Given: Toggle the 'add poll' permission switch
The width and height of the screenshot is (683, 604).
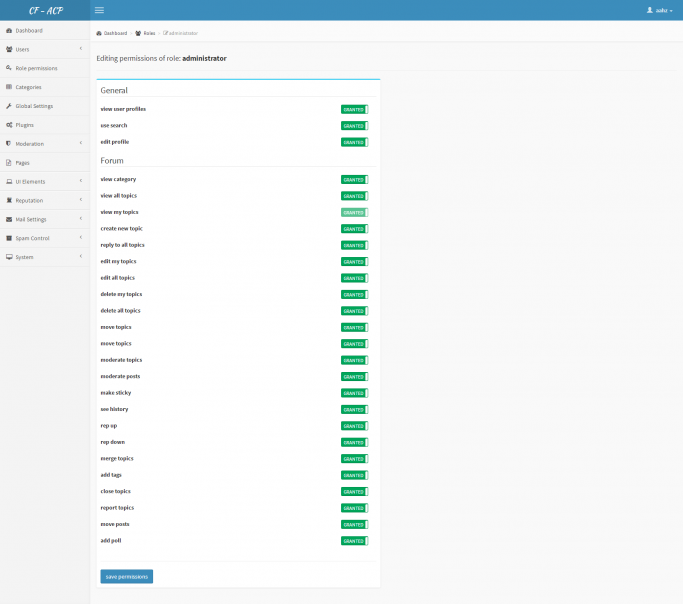Looking at the screenshot, I should point(355,541).
